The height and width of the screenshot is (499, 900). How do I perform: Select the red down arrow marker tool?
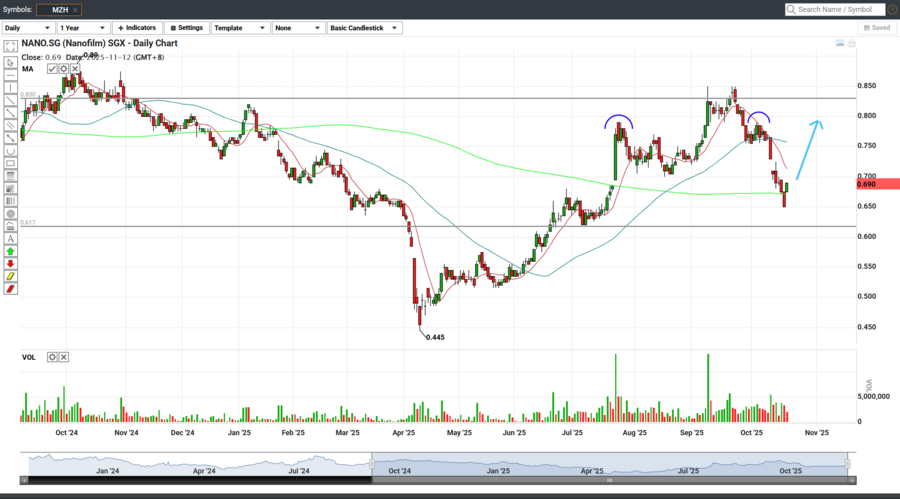(x=10, y=264)
